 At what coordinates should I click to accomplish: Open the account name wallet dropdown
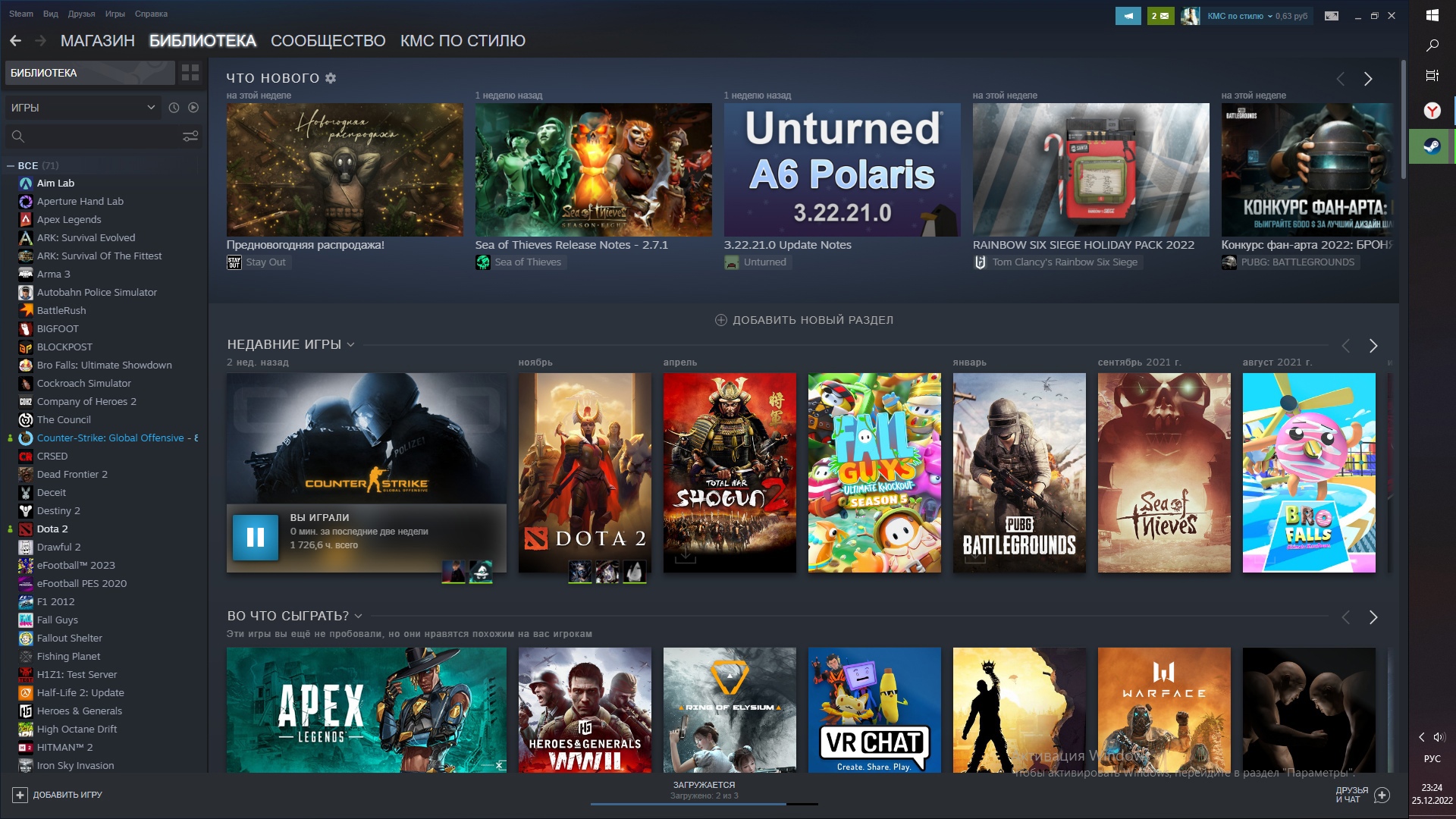pyautogui.click(x=1257, y=16)
